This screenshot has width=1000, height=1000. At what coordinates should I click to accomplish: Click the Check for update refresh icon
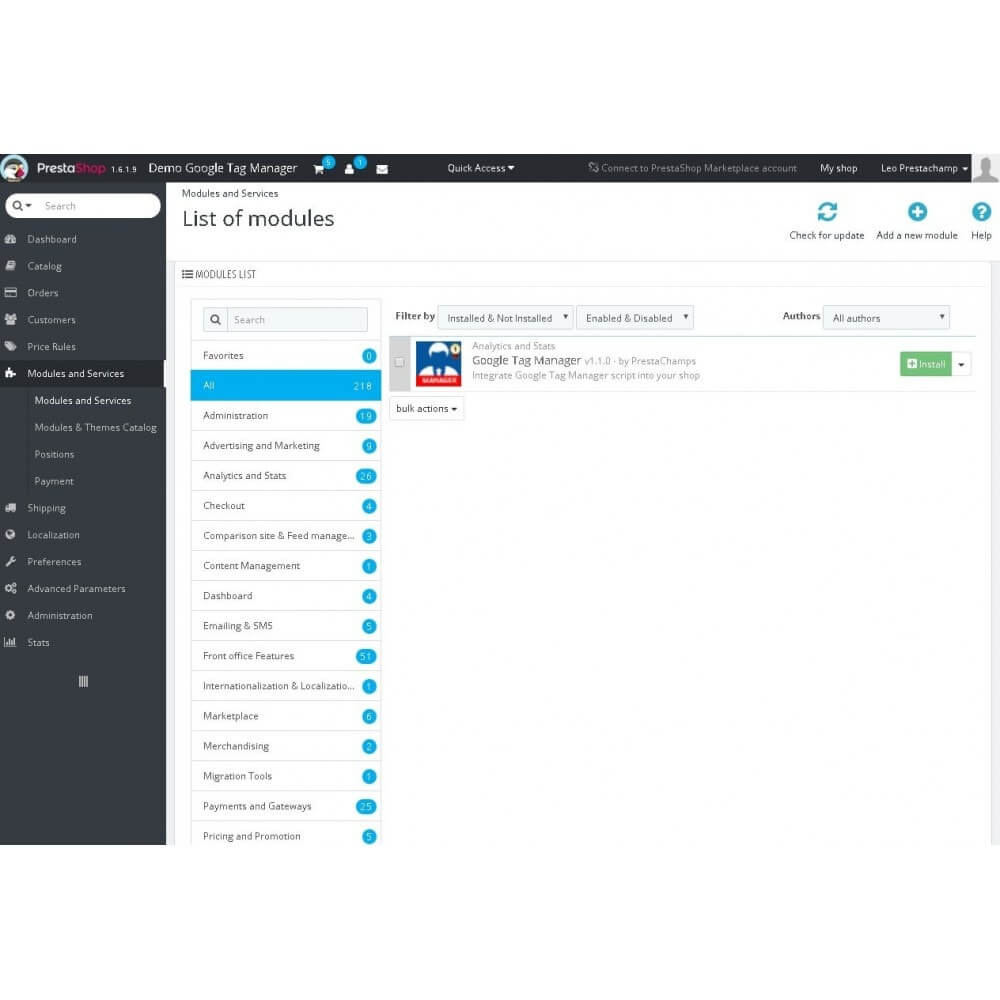827,212
